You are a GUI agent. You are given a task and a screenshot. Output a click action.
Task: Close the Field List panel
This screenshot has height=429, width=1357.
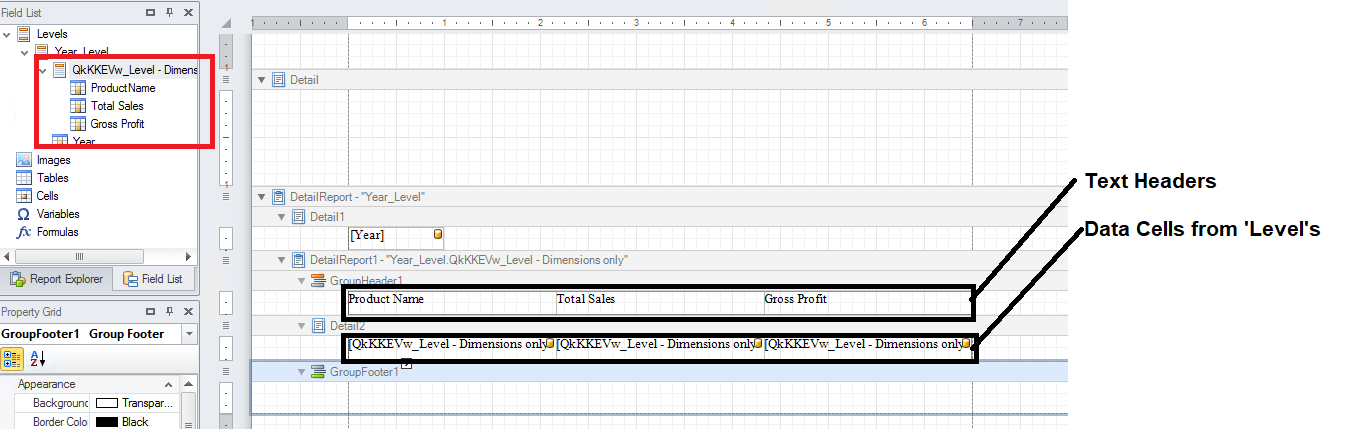point(187,12)
